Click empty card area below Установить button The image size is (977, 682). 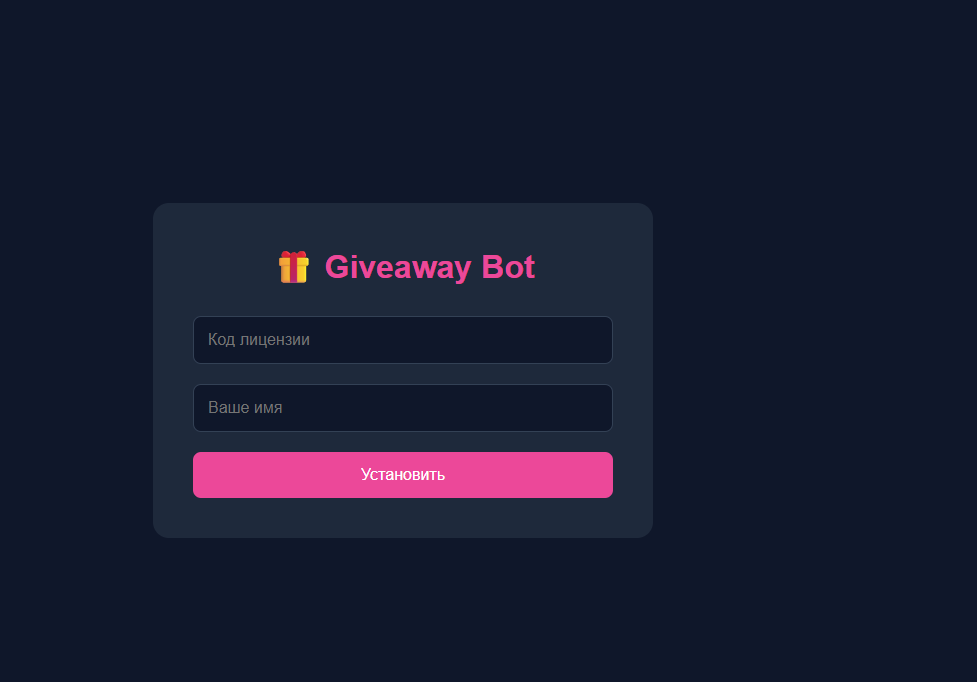403,518
